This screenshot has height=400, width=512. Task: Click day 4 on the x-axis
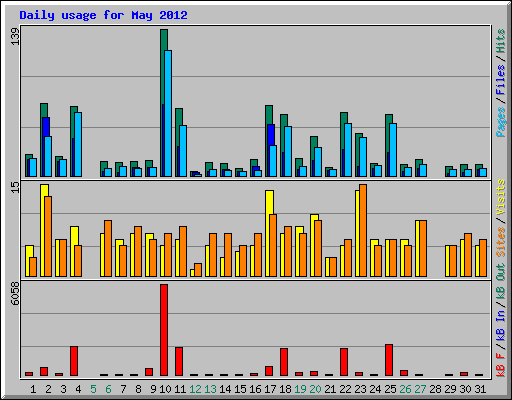(78, 389)
